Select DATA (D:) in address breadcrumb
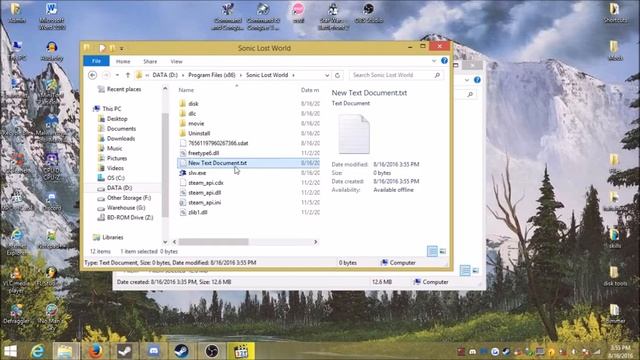Screen dimensions: 640x360 pyautogui.click(x=165, y=75)
